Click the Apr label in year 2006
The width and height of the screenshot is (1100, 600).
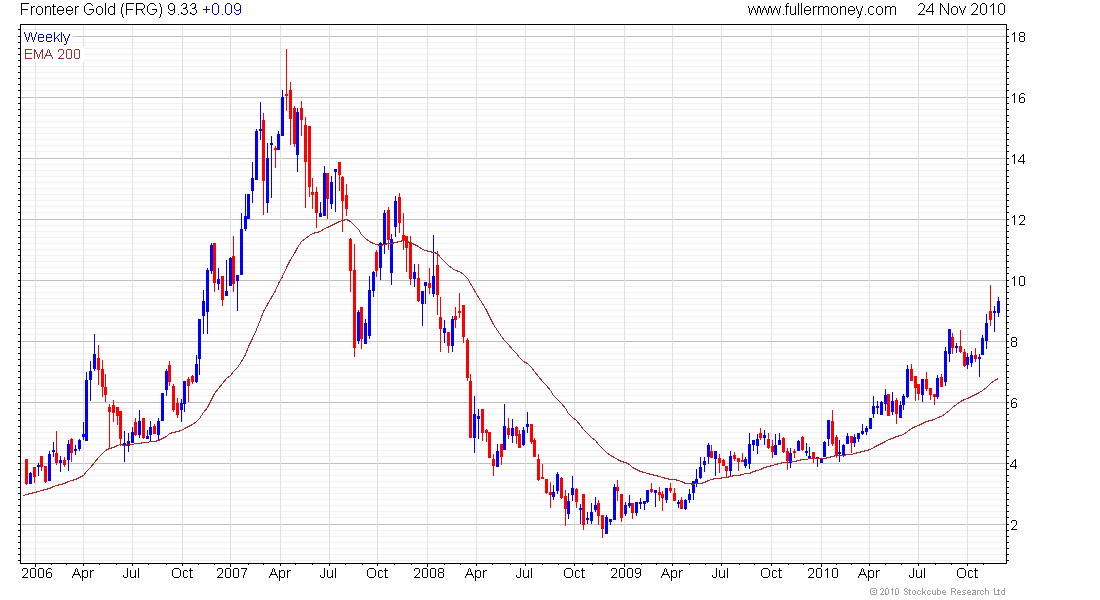(83, 574)
